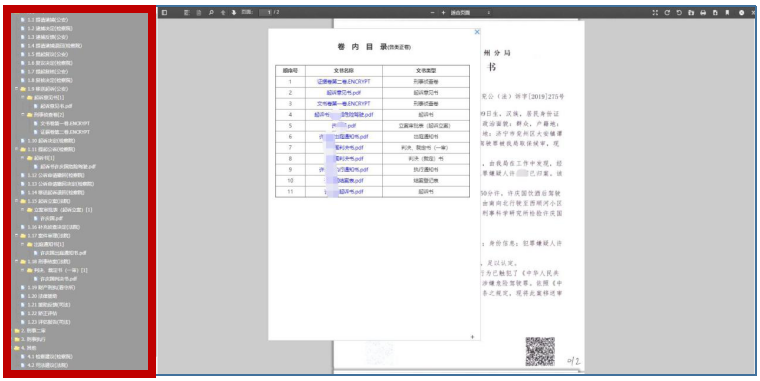
Task: Click the 文书名称 column header
Action: [x=344, y=70]
